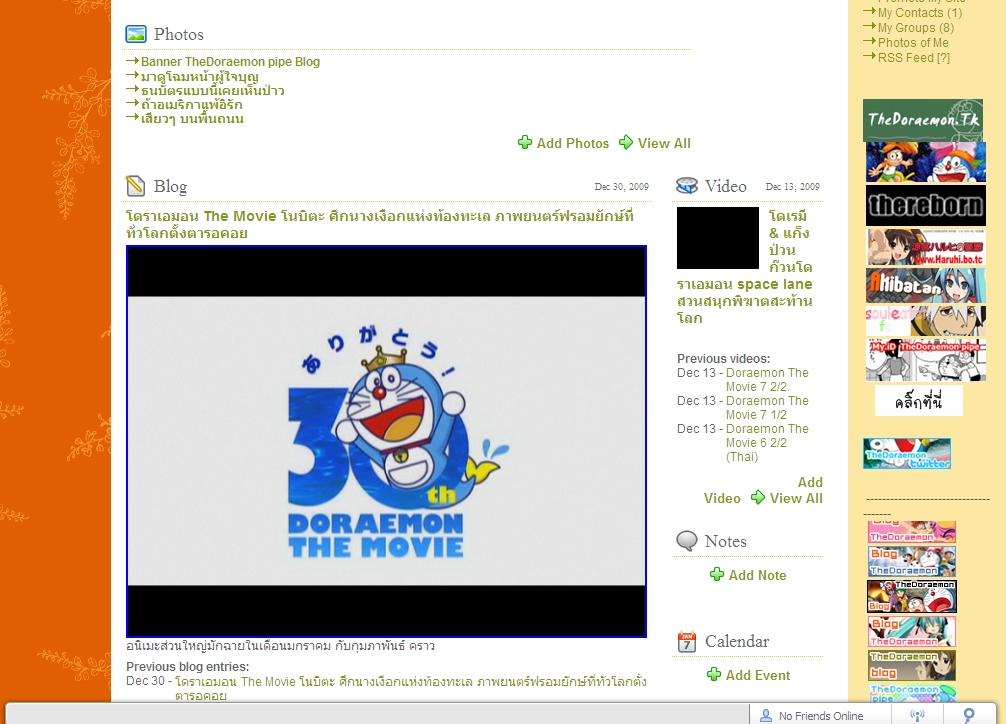Click the green plus icon beside Add Photos
This screenshot has width=1006, height=724.
525,142
